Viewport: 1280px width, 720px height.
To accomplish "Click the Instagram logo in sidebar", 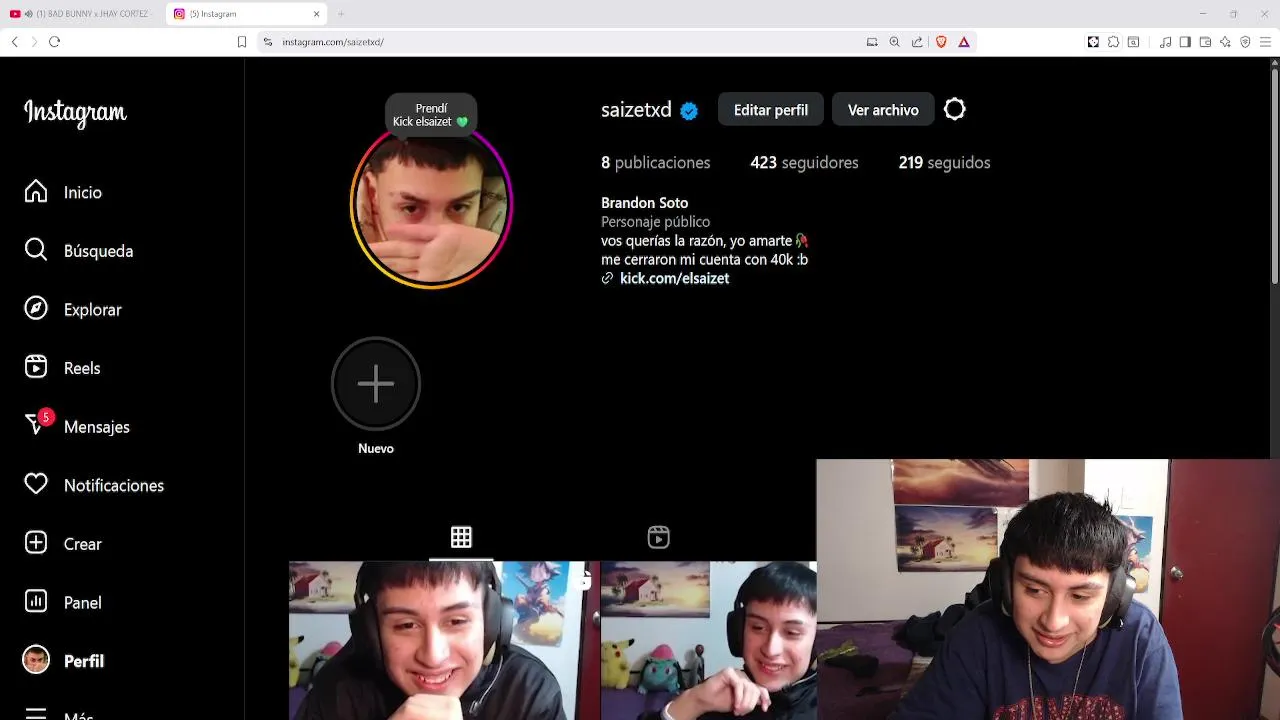I will click(75, 113).
